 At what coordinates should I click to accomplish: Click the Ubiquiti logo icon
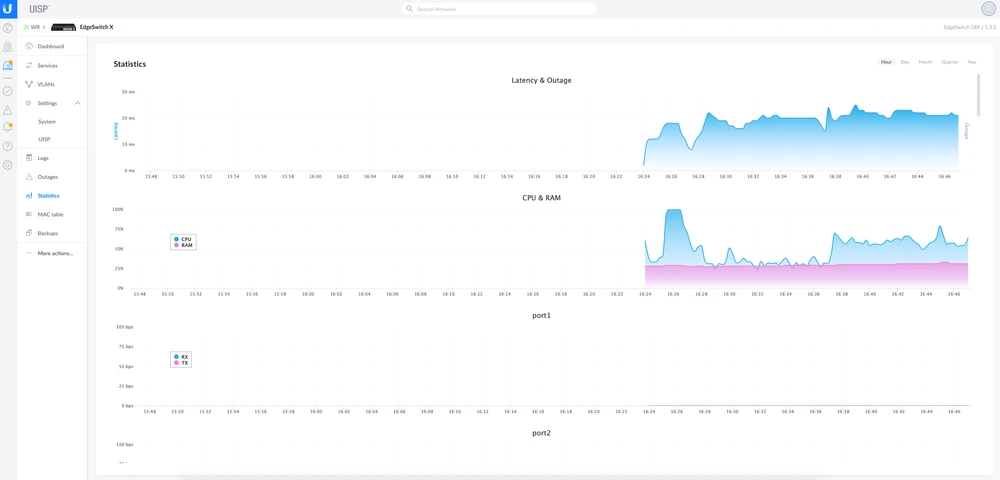tap(8, 8)
